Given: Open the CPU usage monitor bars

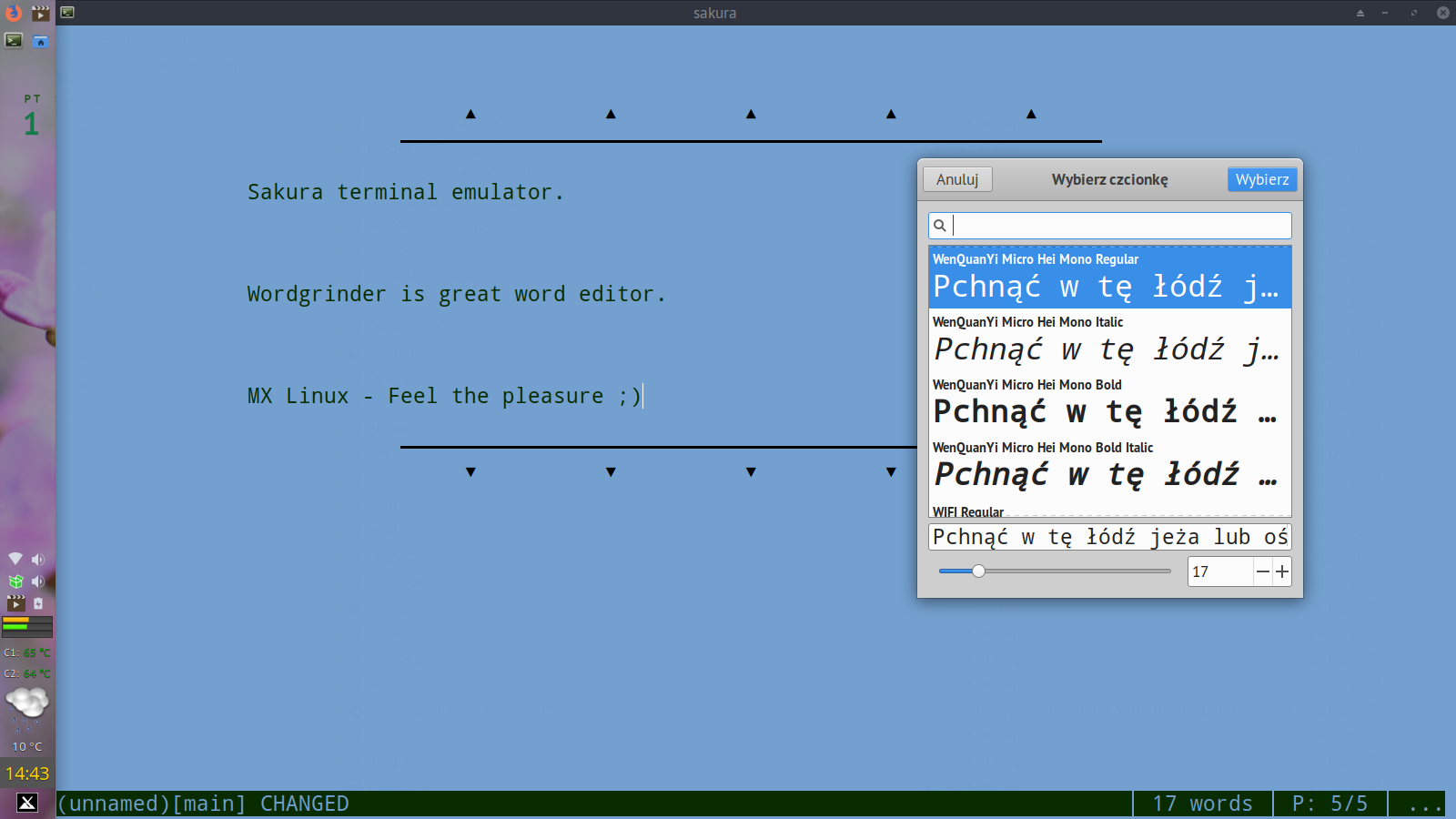Looking at the screenshot, I should [x=27, y=626].
